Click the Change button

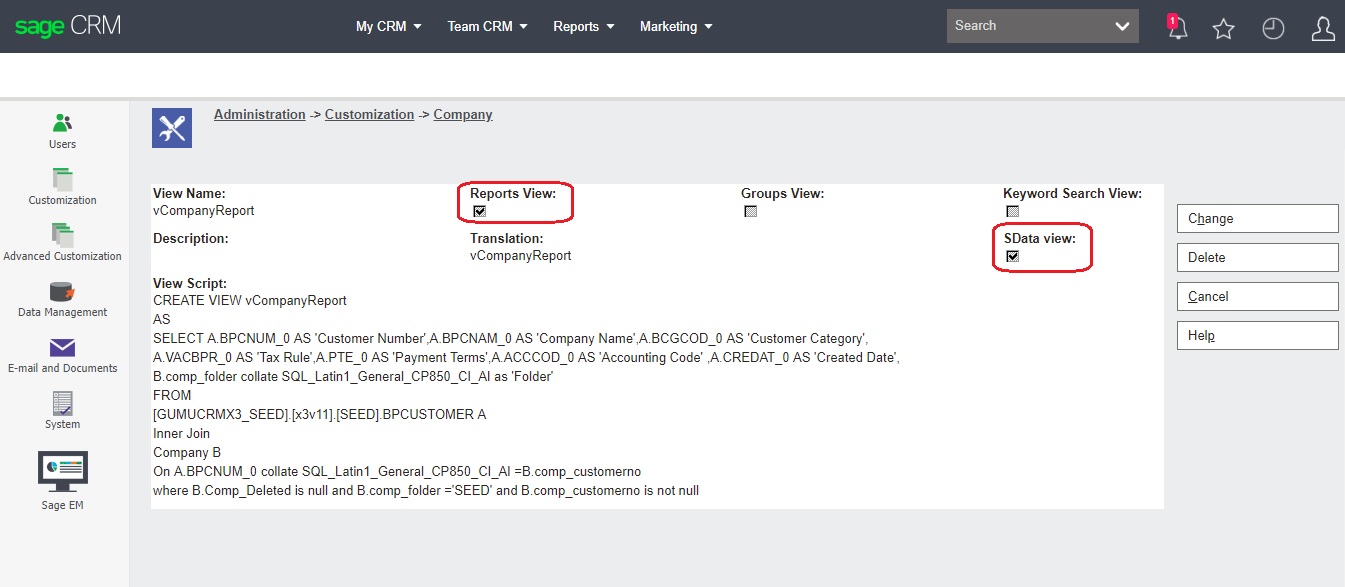[x=1256, y=218]
